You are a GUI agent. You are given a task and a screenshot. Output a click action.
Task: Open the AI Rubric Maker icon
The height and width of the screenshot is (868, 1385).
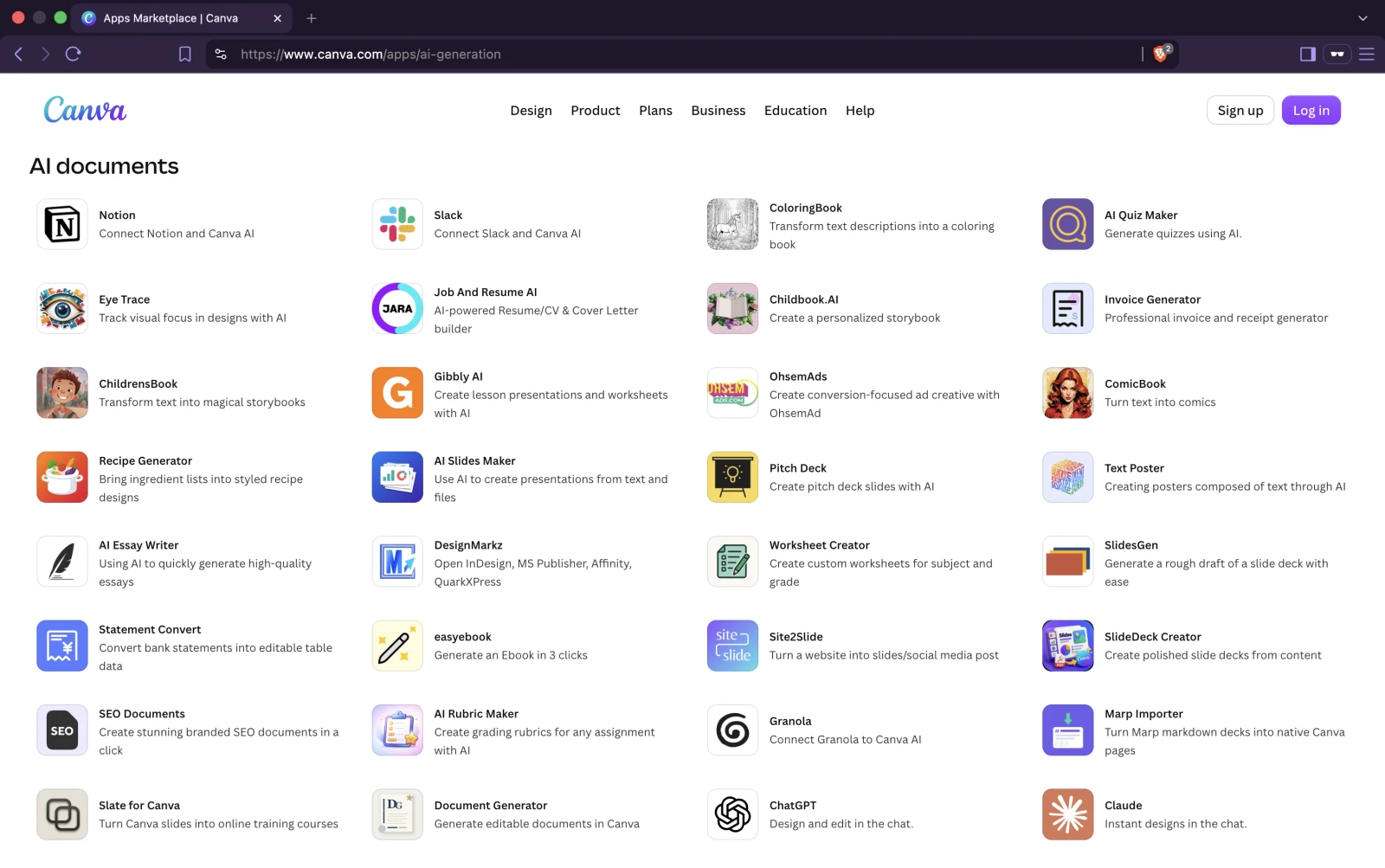tap(397, 730)
